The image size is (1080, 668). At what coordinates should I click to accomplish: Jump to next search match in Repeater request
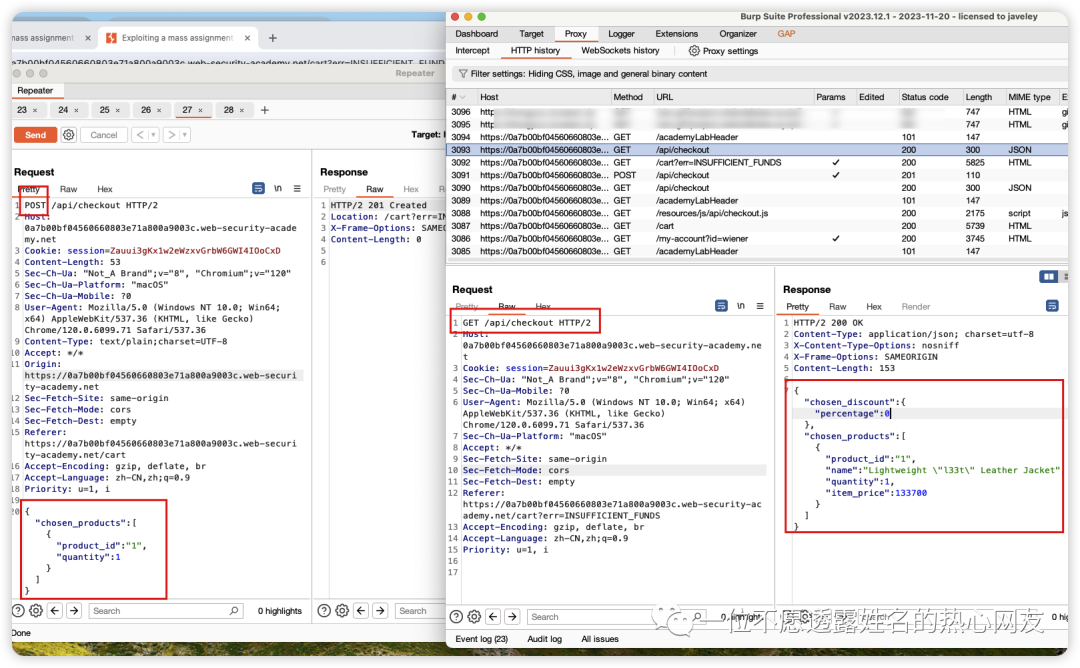(x=74, y=610)
